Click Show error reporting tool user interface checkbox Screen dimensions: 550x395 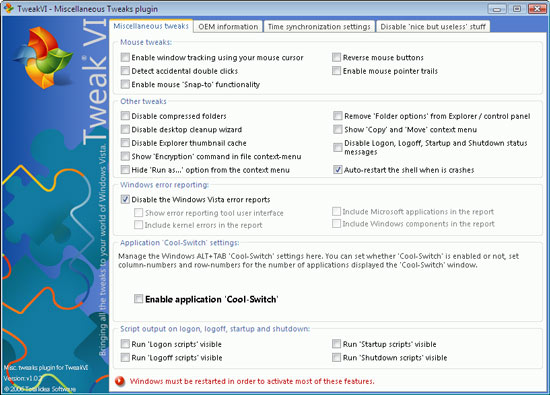139,213
